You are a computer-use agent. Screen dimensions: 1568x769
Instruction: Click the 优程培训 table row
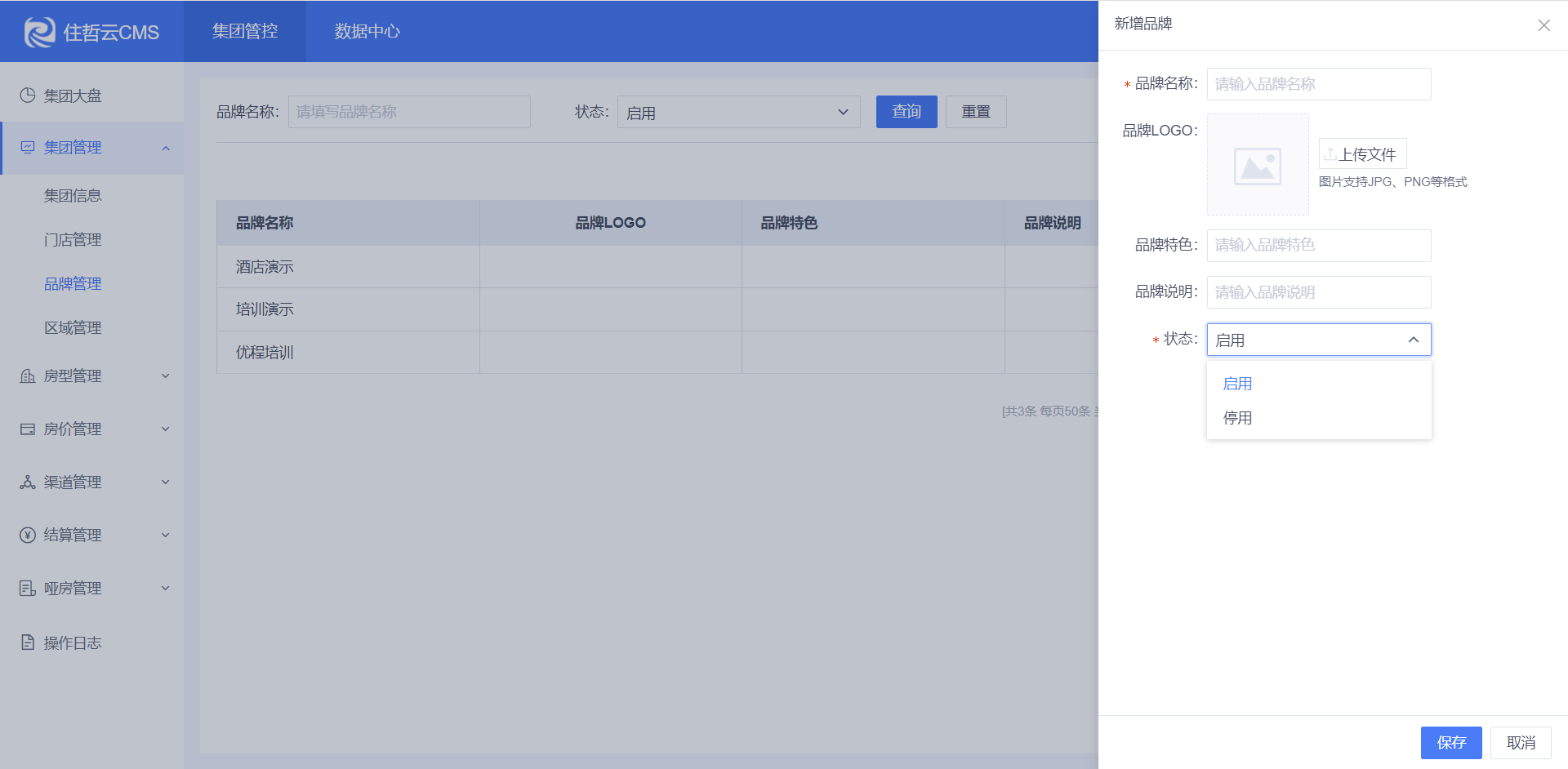[x=657, y=353]
